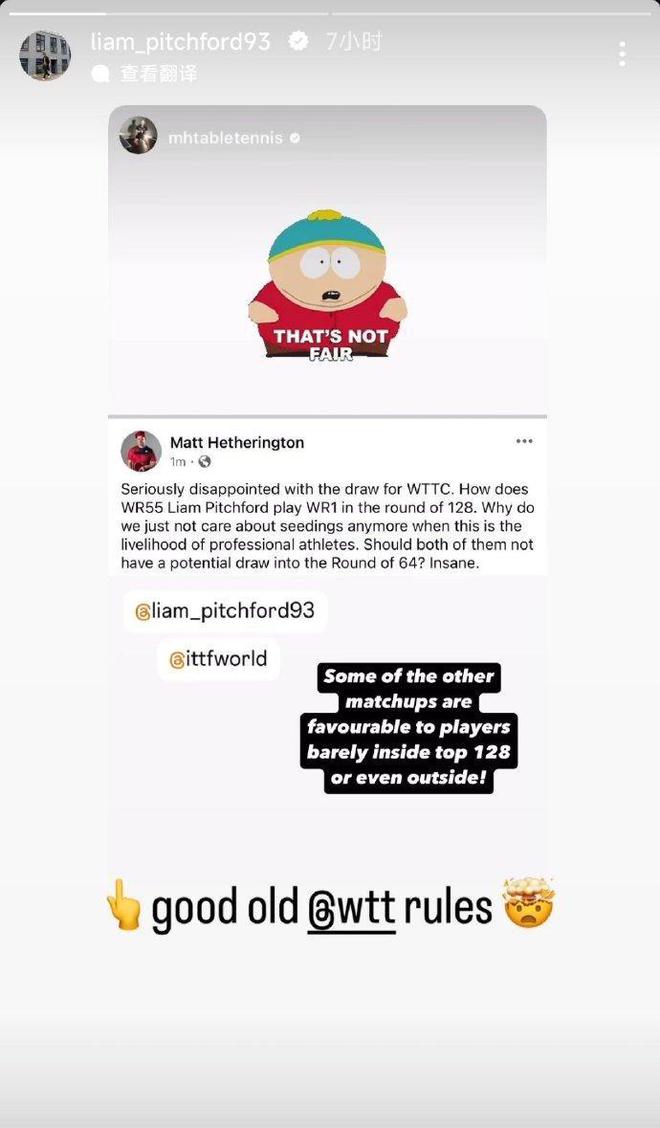660x1128 pixels.
Task: Tap 查看翻译 to see translation
Action: coord(158,73)
